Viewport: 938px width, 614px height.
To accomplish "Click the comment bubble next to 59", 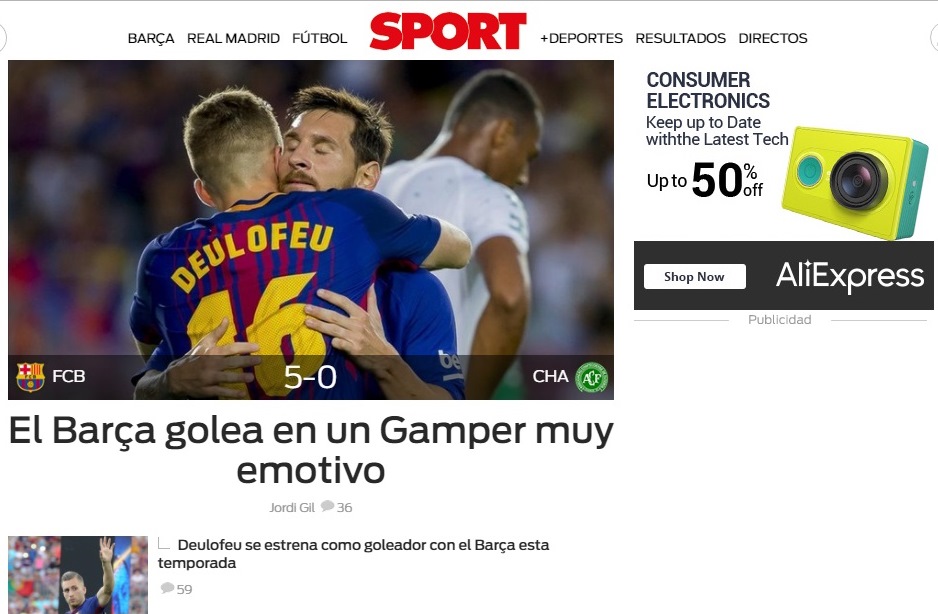I will pyautogui.click(x=168, y=588).
